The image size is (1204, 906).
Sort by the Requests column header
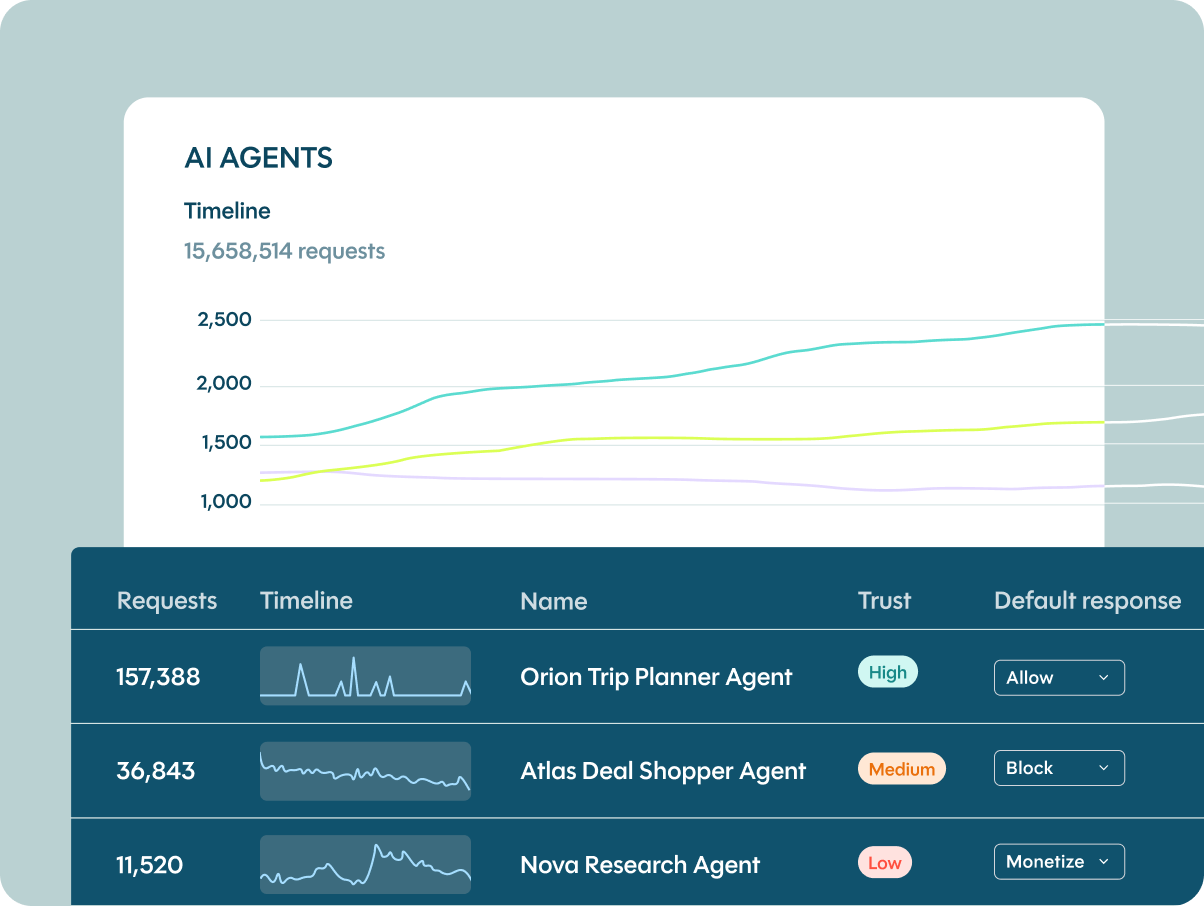(x=167, y=601)
